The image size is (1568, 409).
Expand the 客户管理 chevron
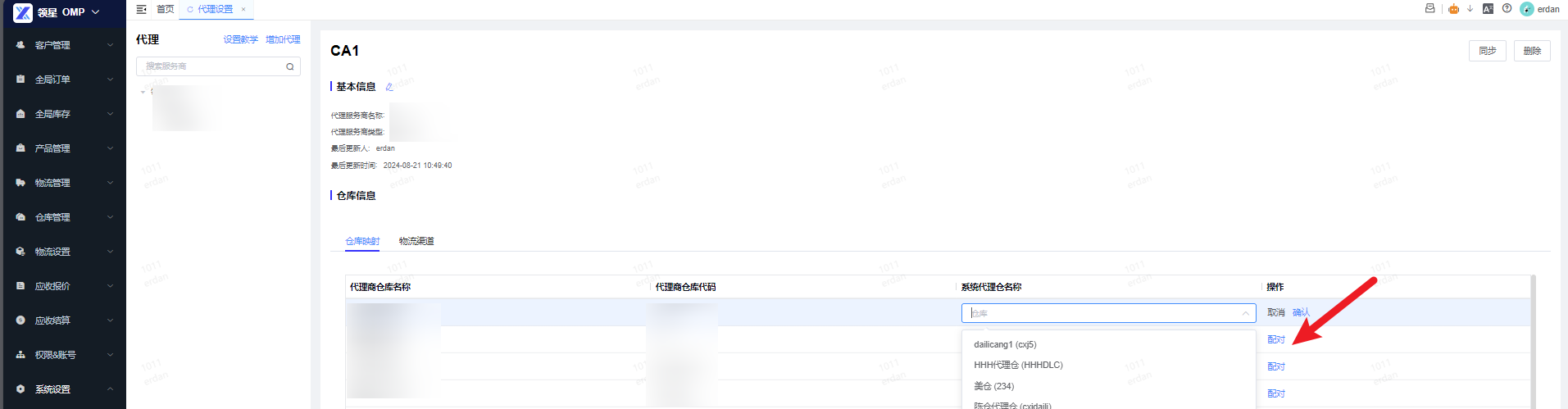(110, 45)
